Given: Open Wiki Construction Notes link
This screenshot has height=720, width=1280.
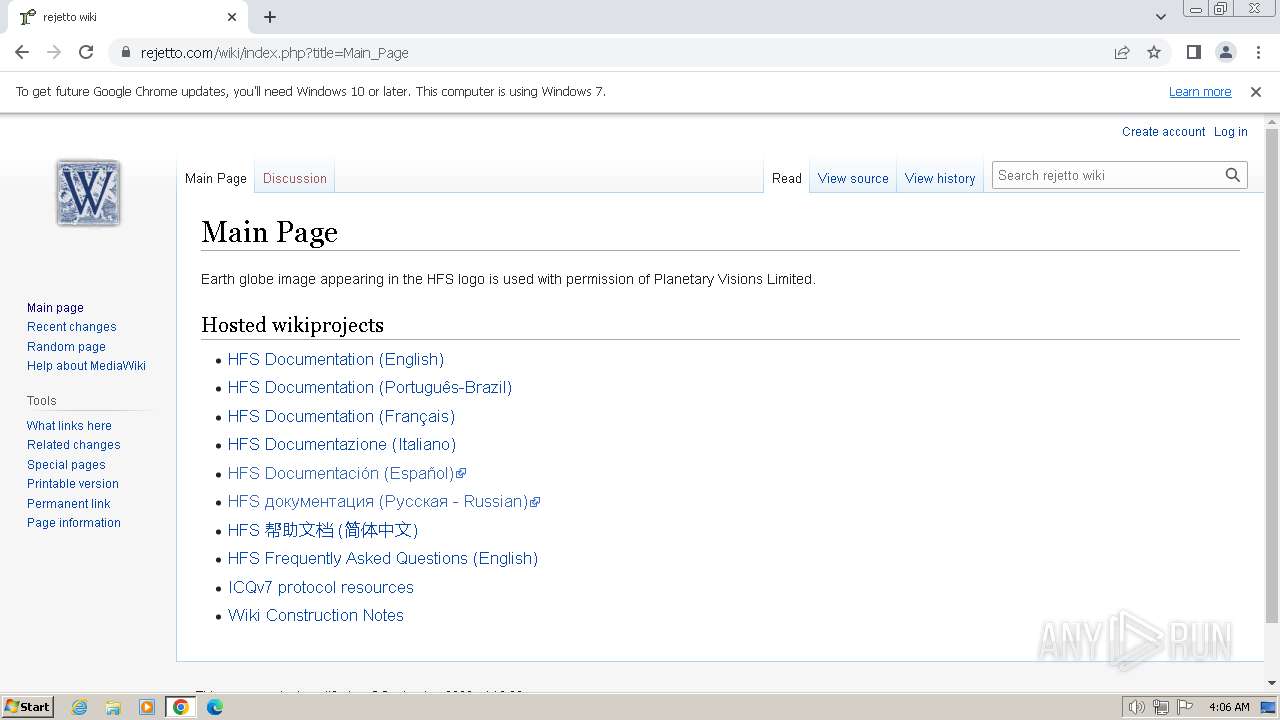Looking at the screenshot, I should (x=316, y=615).
